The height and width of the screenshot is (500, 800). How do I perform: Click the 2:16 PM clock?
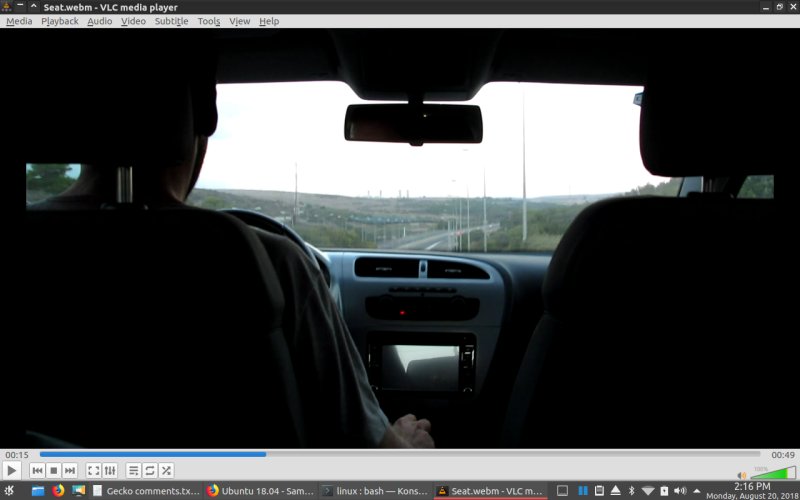click(x=752, y=487)
